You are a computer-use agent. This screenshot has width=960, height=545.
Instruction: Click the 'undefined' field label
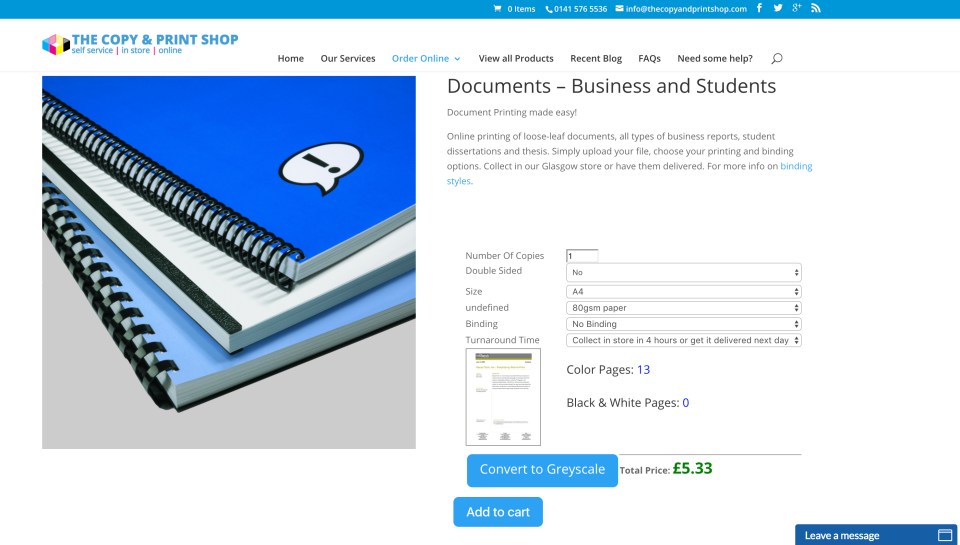point(487,308)
